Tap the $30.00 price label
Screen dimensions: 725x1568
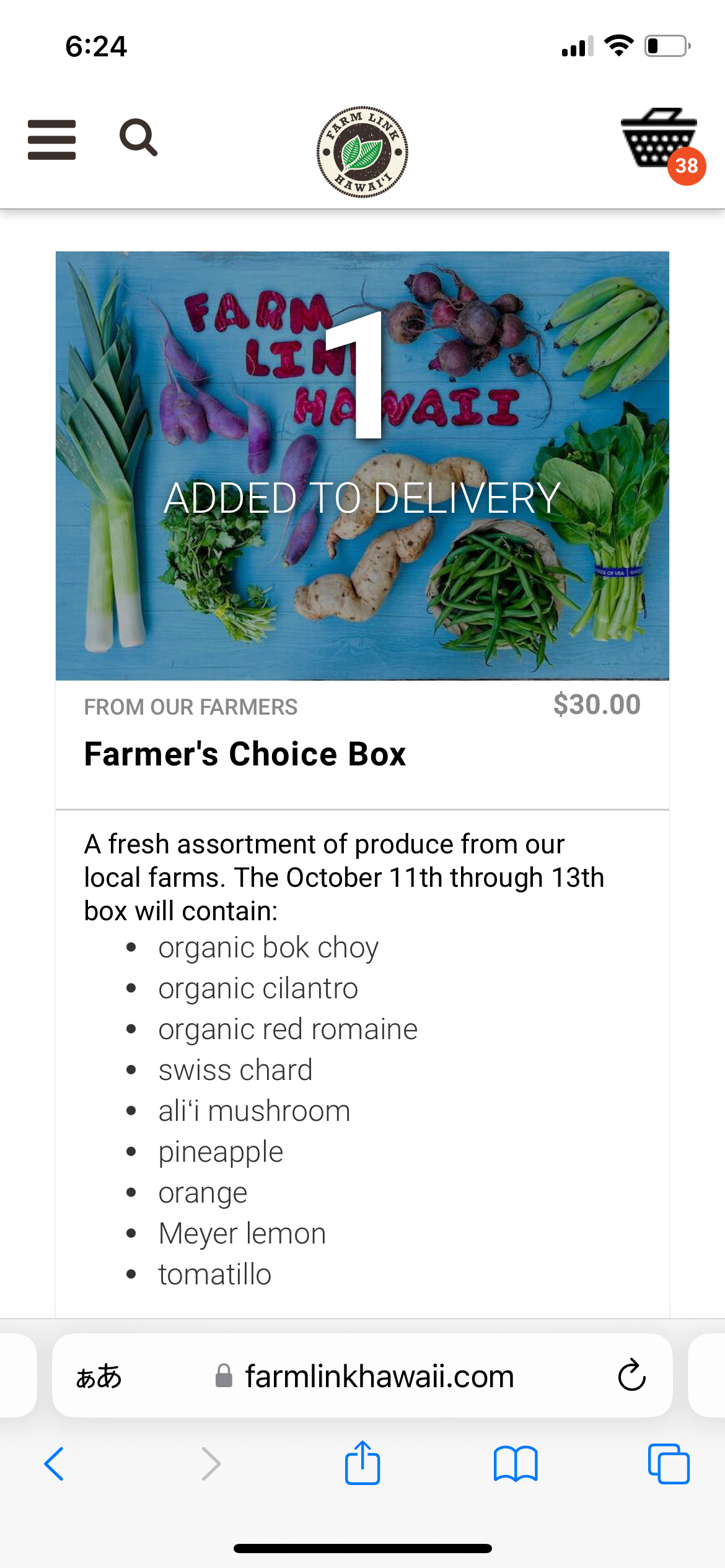(x=597, y=705)
